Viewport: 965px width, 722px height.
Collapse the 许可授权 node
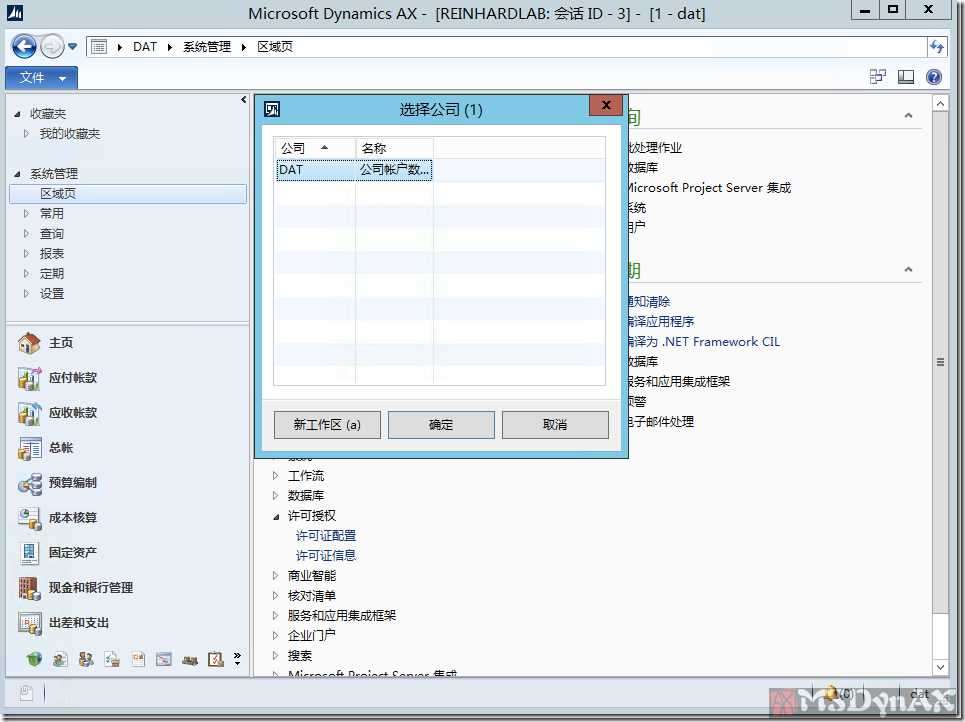(x=276, y=516)
